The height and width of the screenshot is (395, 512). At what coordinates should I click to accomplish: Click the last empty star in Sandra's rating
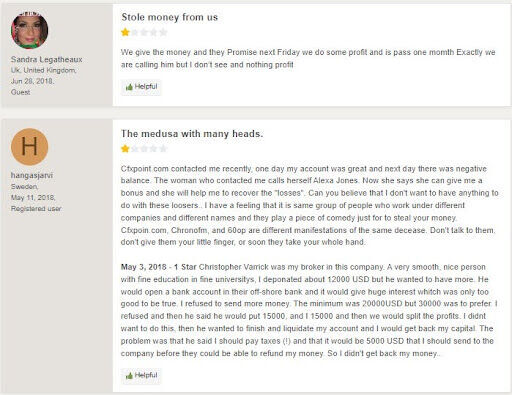click(x=163, y=32)
